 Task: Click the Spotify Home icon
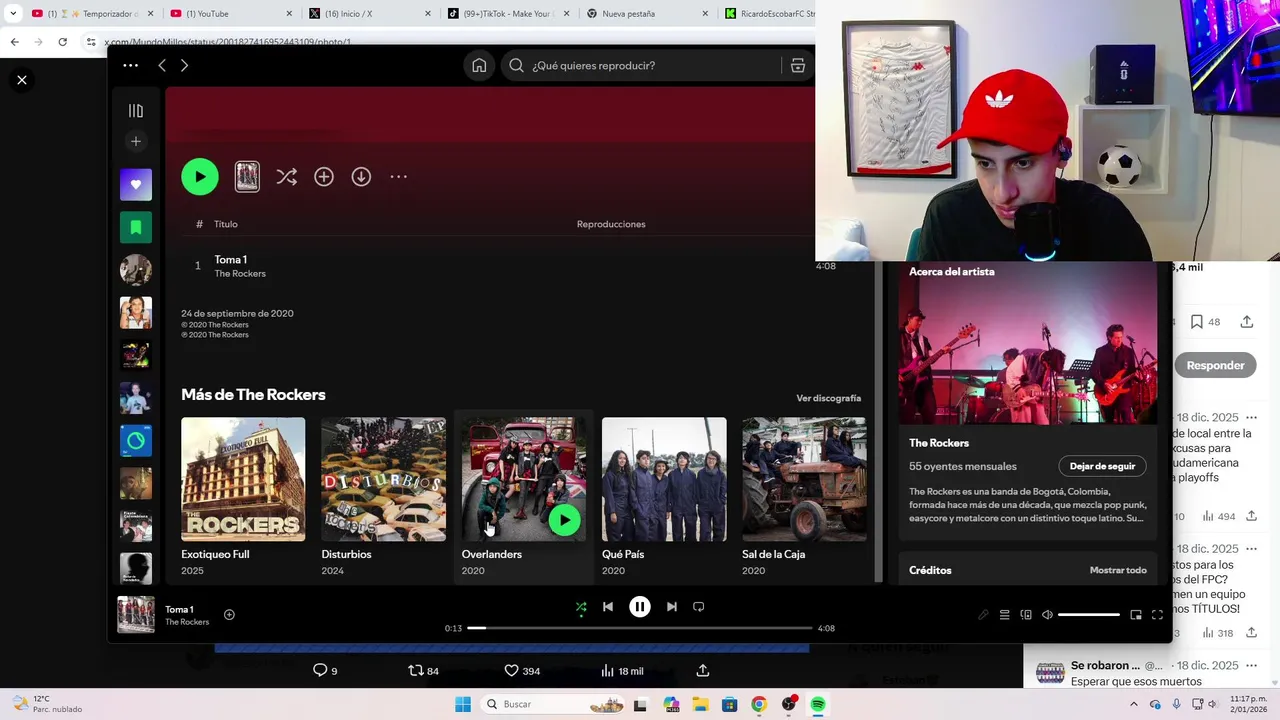(x=479, y=66)
